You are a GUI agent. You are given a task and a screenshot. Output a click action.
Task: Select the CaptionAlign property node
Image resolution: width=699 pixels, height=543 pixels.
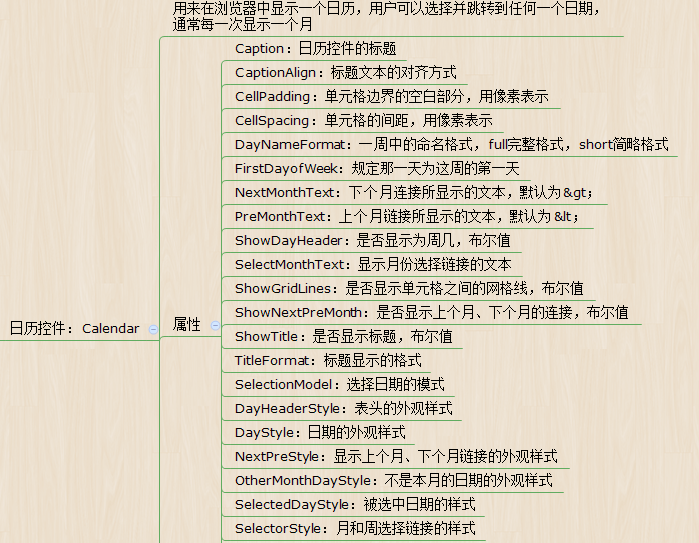pyautogui.click(x=345, y=73)
